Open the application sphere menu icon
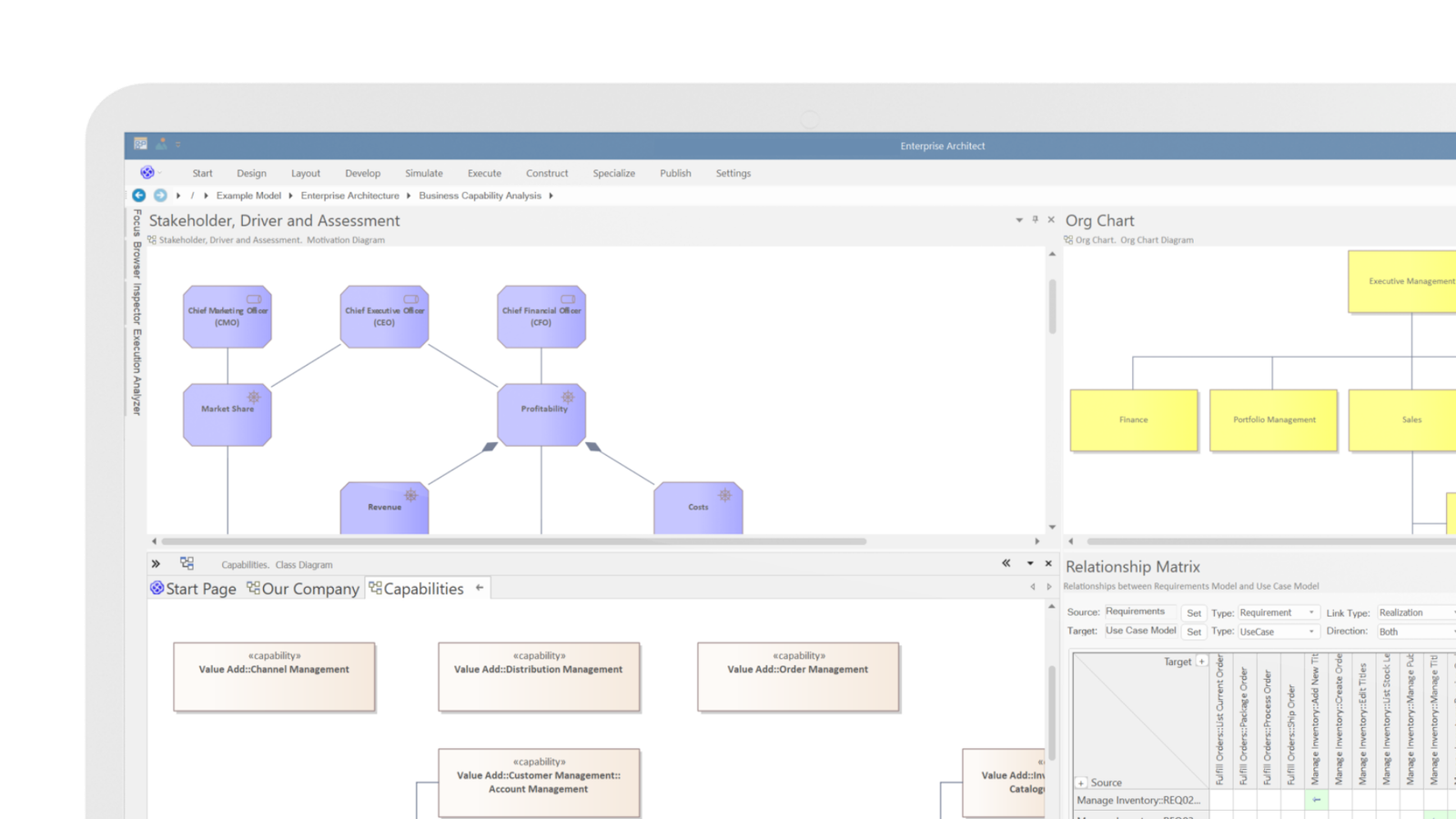 pos(148,173)
